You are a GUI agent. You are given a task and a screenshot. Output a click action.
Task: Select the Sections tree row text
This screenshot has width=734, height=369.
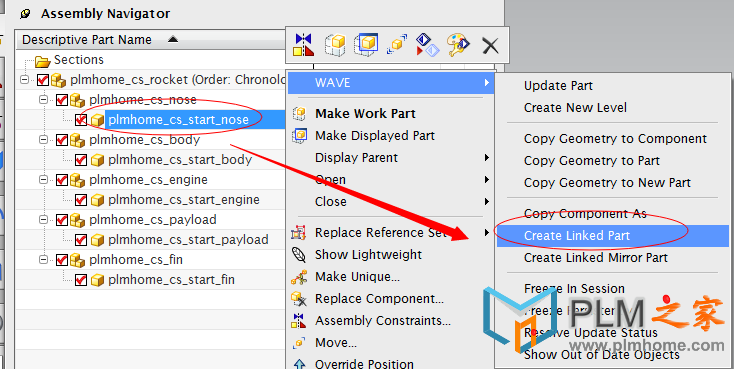pyautogui.click(x=79, y=60)
